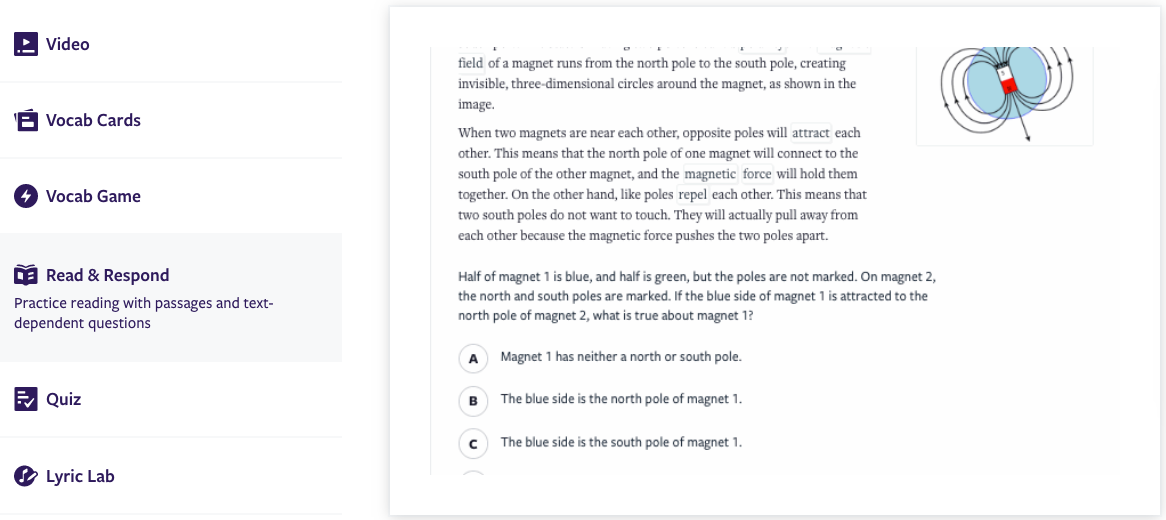The width and height of the screenshot is (1166, 520).
Task: Click the Quiz checklist icon
Action: 26,399
